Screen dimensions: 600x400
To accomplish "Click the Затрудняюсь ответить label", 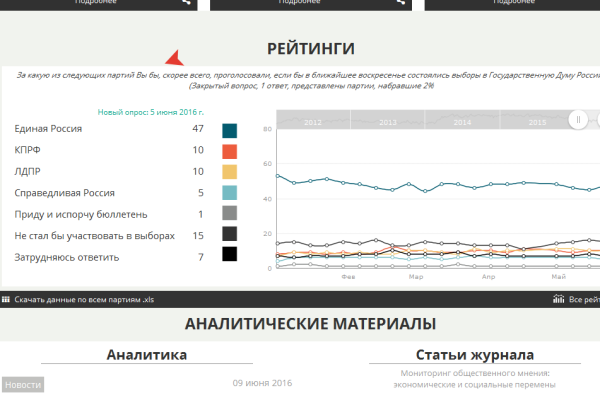I will 67,257.
